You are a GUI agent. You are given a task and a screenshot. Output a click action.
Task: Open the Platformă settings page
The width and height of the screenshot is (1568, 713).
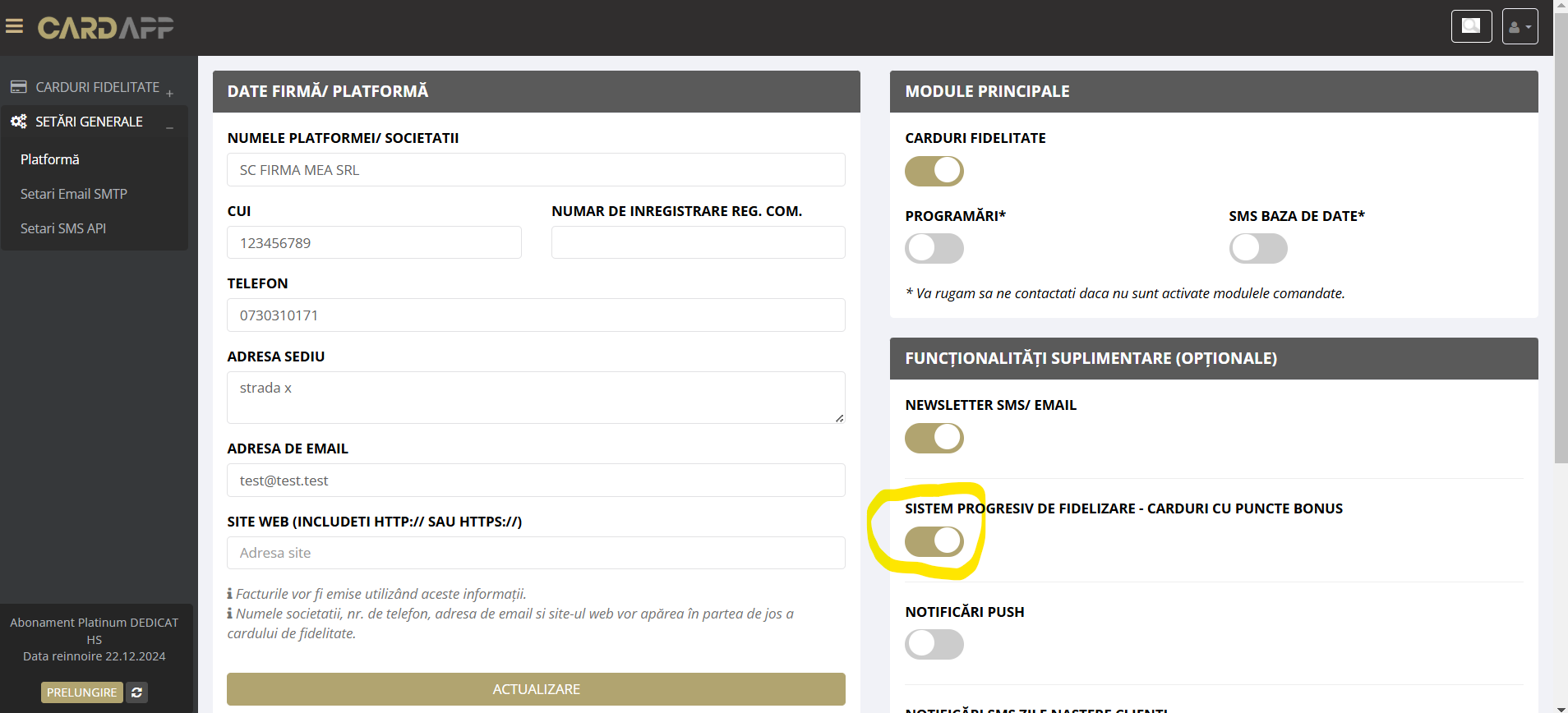click(50, 159)
